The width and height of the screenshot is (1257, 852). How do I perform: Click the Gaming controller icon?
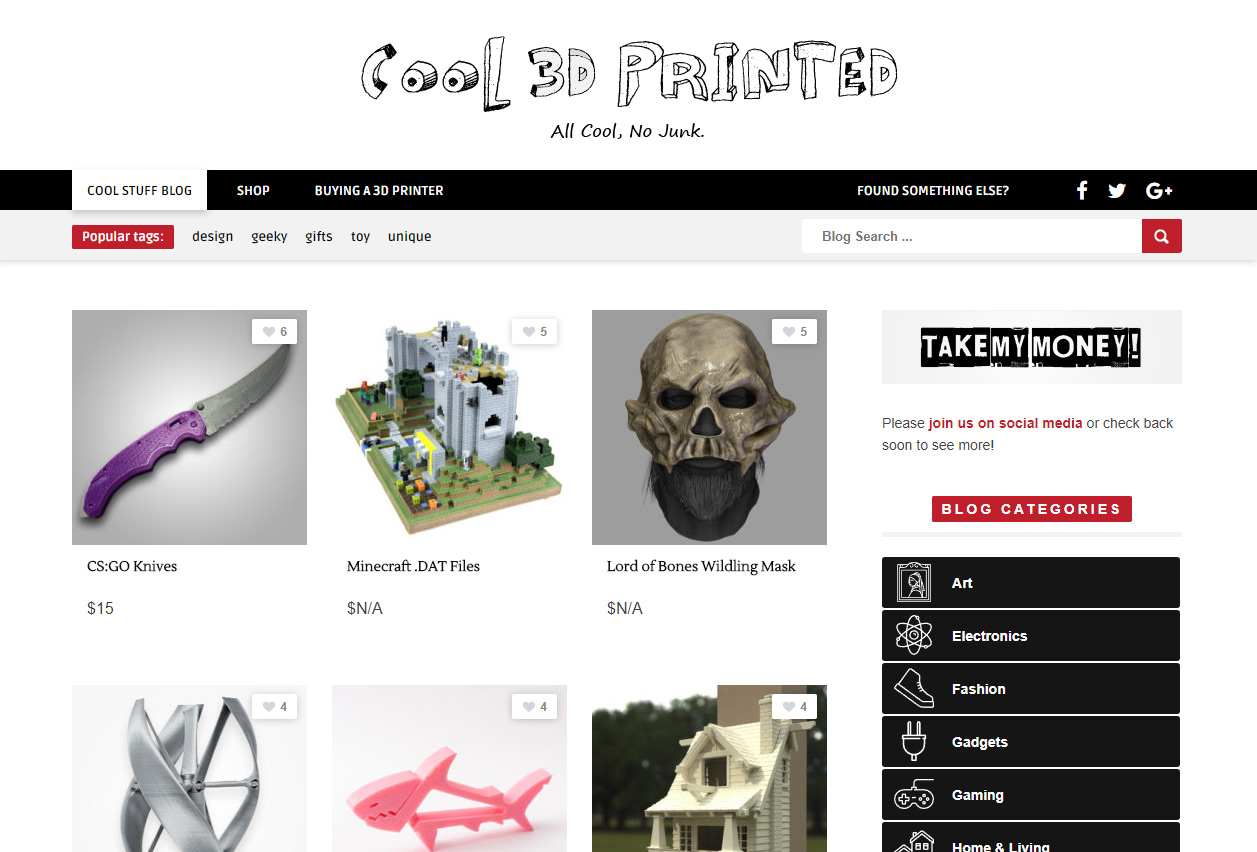point(914,796)
